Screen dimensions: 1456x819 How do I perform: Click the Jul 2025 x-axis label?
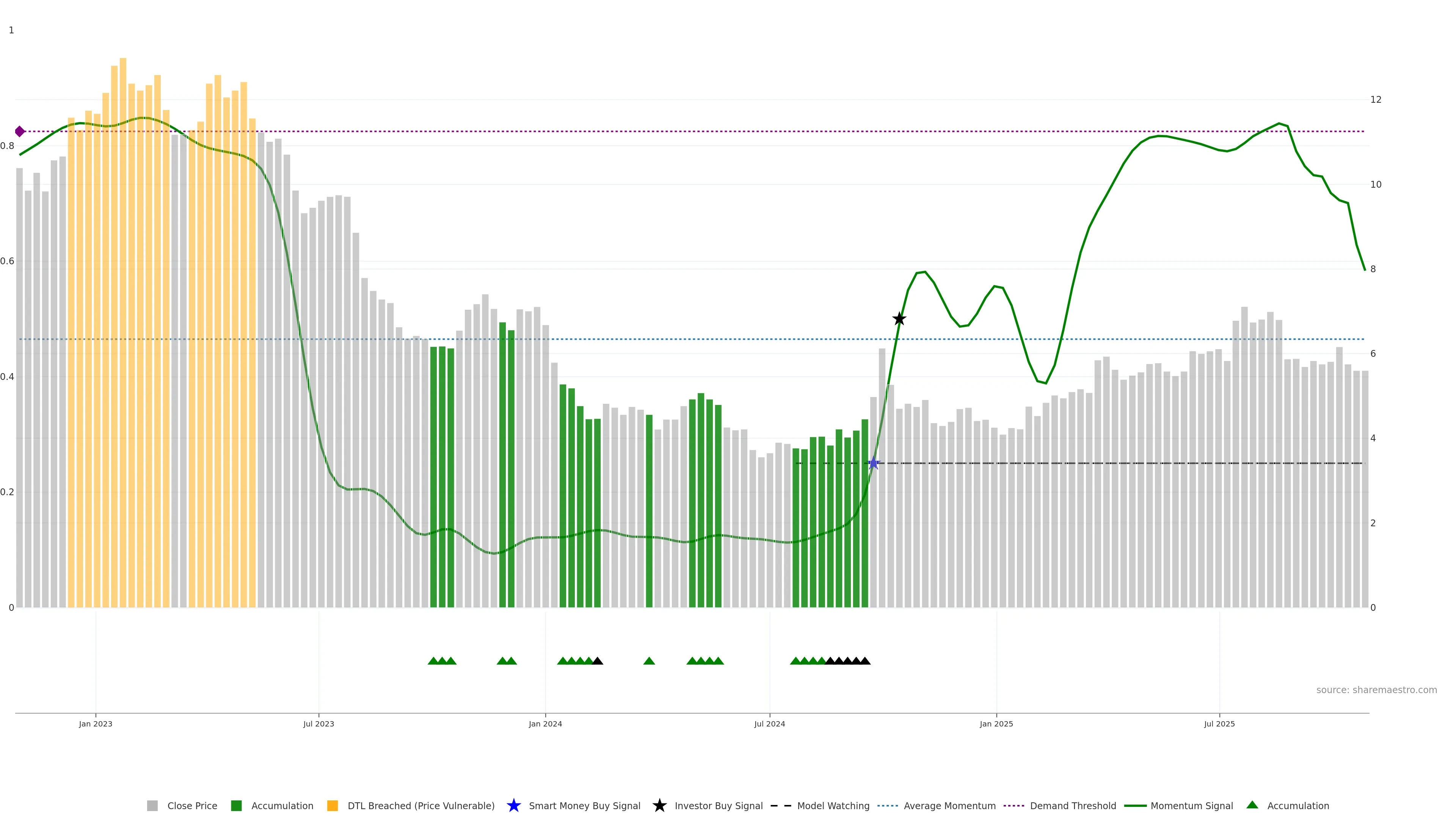(x=1219, y=724)
